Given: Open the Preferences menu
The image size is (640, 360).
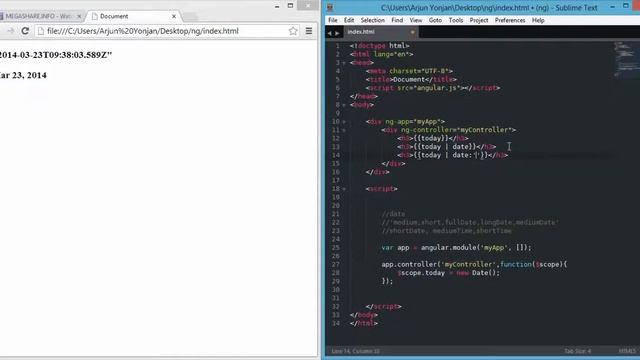Looking at the screenshot, I should point(510,20).
